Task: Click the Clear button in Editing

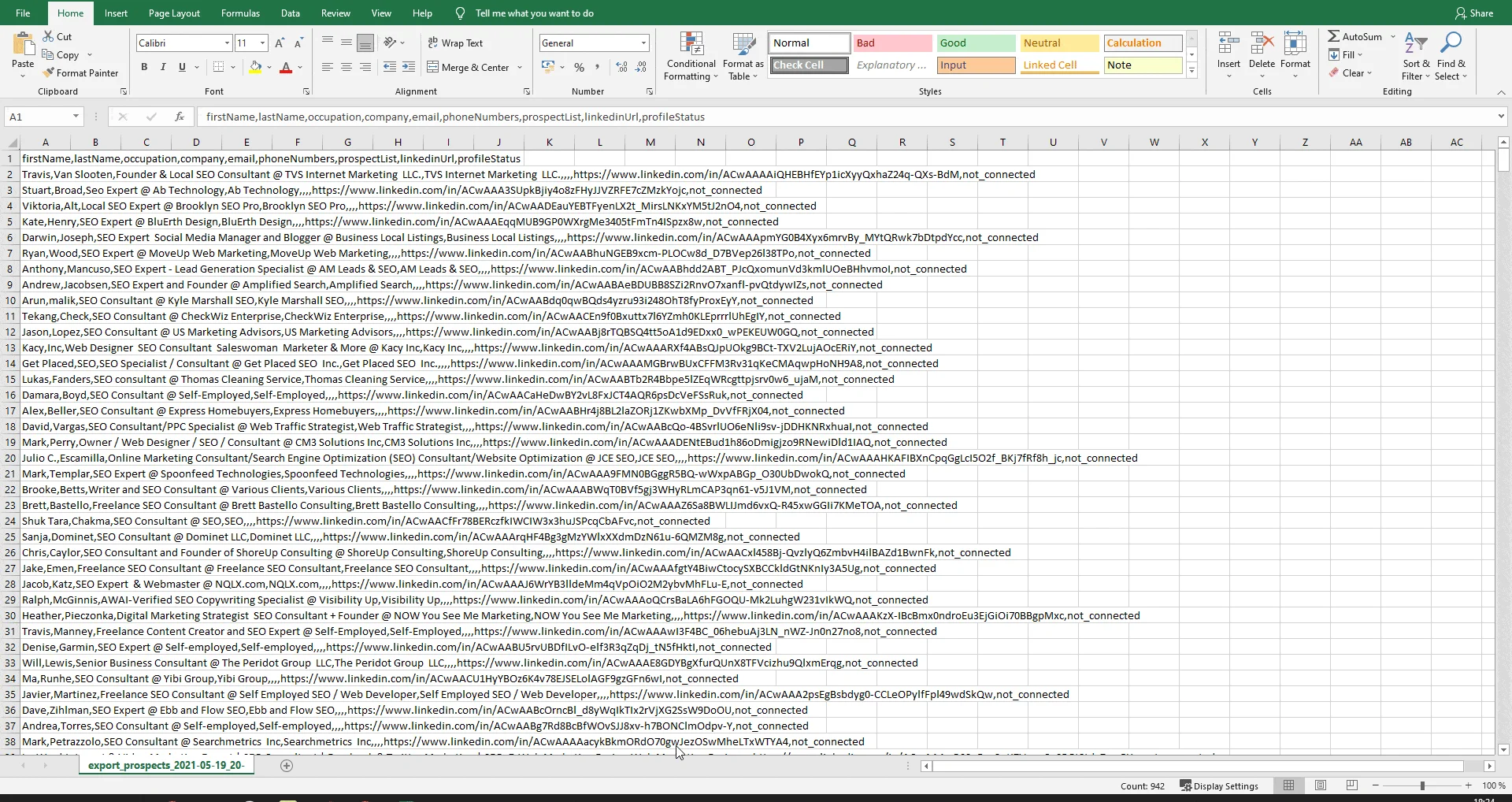Action: click(1350, 72)
